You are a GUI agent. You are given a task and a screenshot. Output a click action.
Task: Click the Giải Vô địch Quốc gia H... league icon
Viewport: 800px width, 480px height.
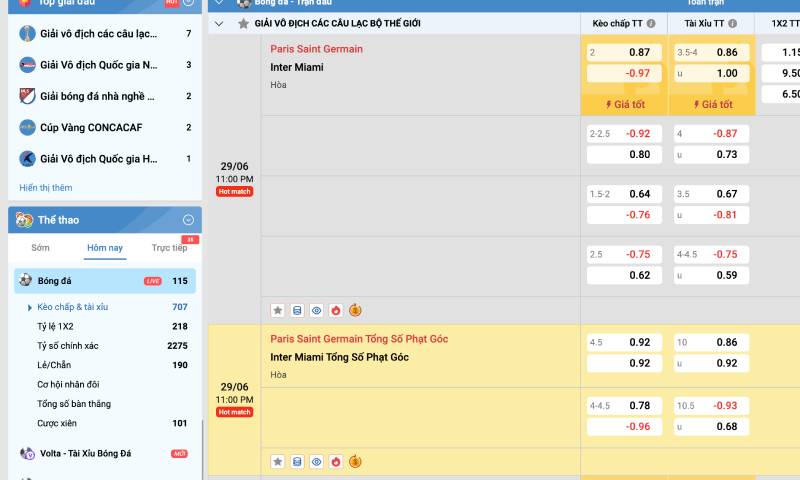tap(27, 159)
